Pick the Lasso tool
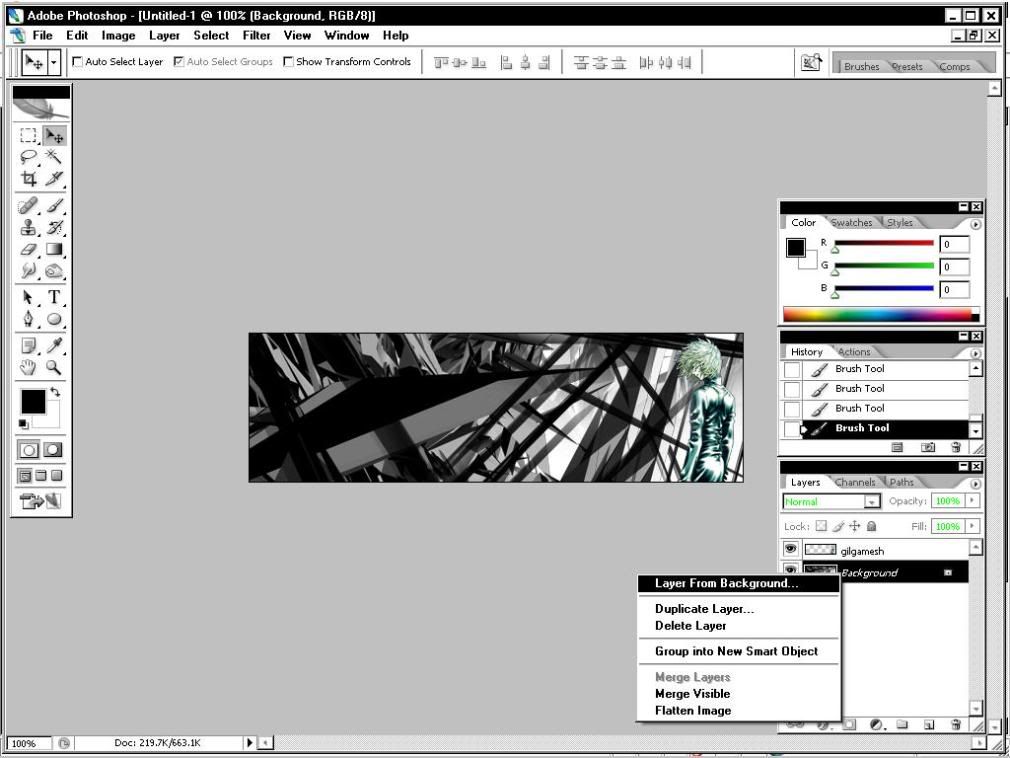Screen dimensions: 1010x758 pyautogui.click(x=28, y=156)
